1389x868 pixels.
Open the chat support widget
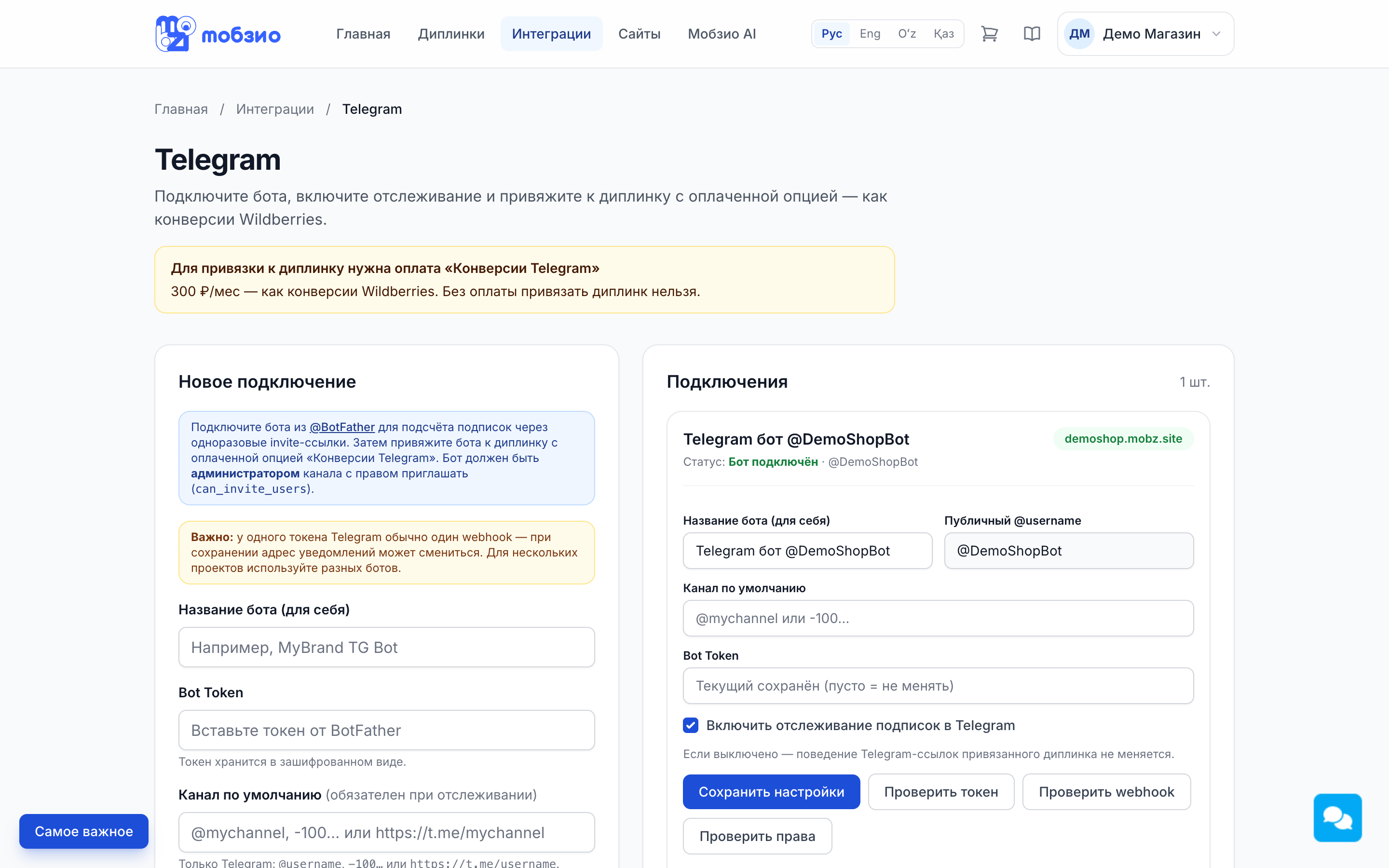pyautogui.click(x=1337, y=817)
